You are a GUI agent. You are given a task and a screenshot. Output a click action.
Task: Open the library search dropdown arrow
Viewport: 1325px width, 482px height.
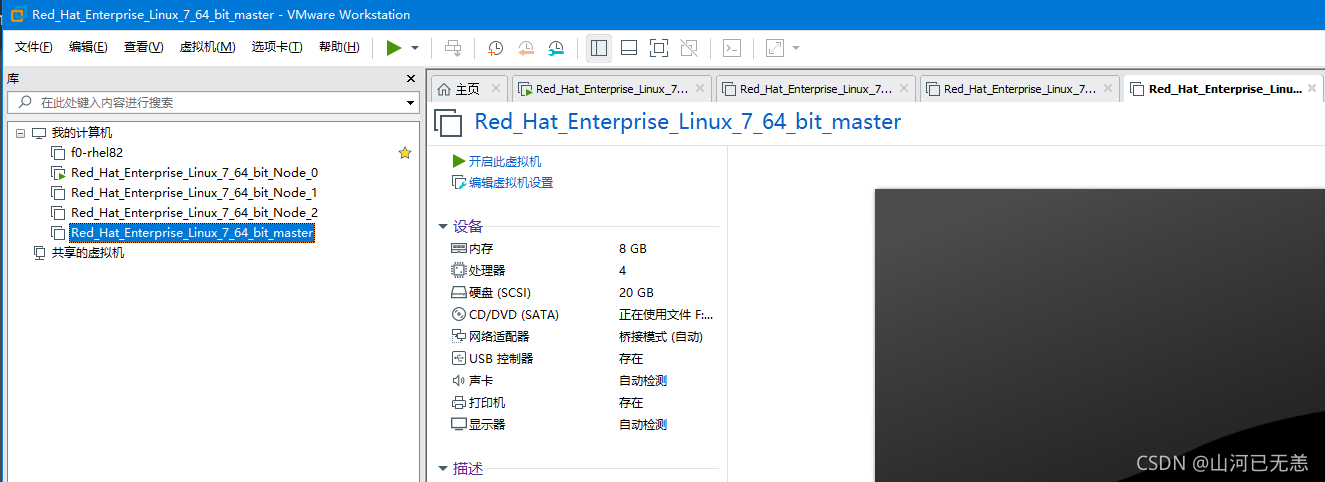410,103
